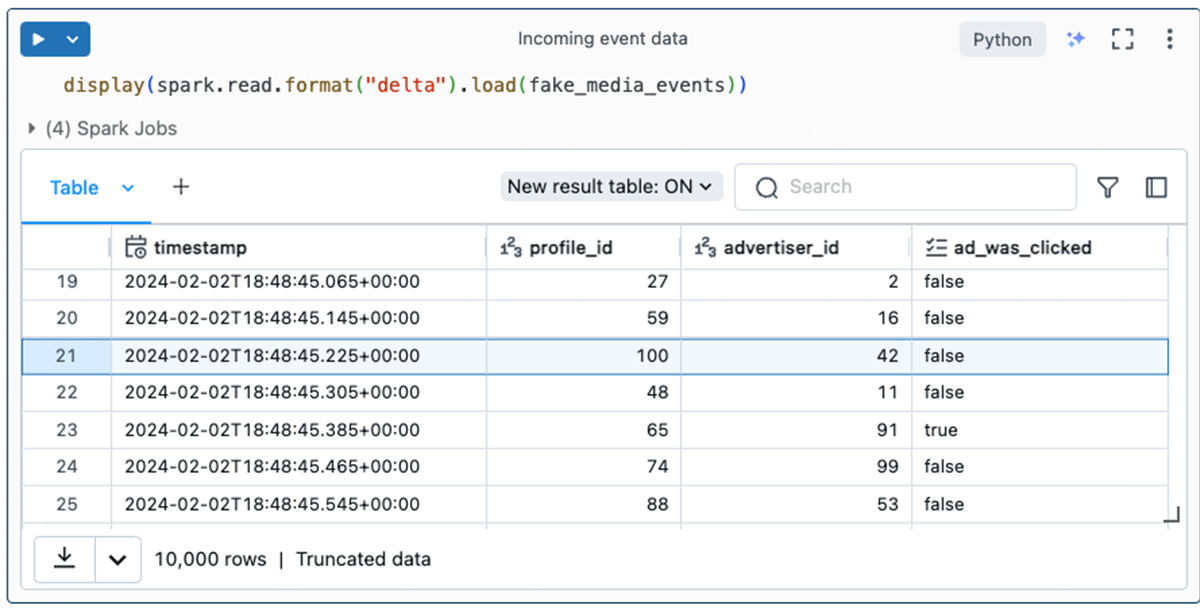
Task: Sort by the timestamp column header
Action: tap(200, 248)
